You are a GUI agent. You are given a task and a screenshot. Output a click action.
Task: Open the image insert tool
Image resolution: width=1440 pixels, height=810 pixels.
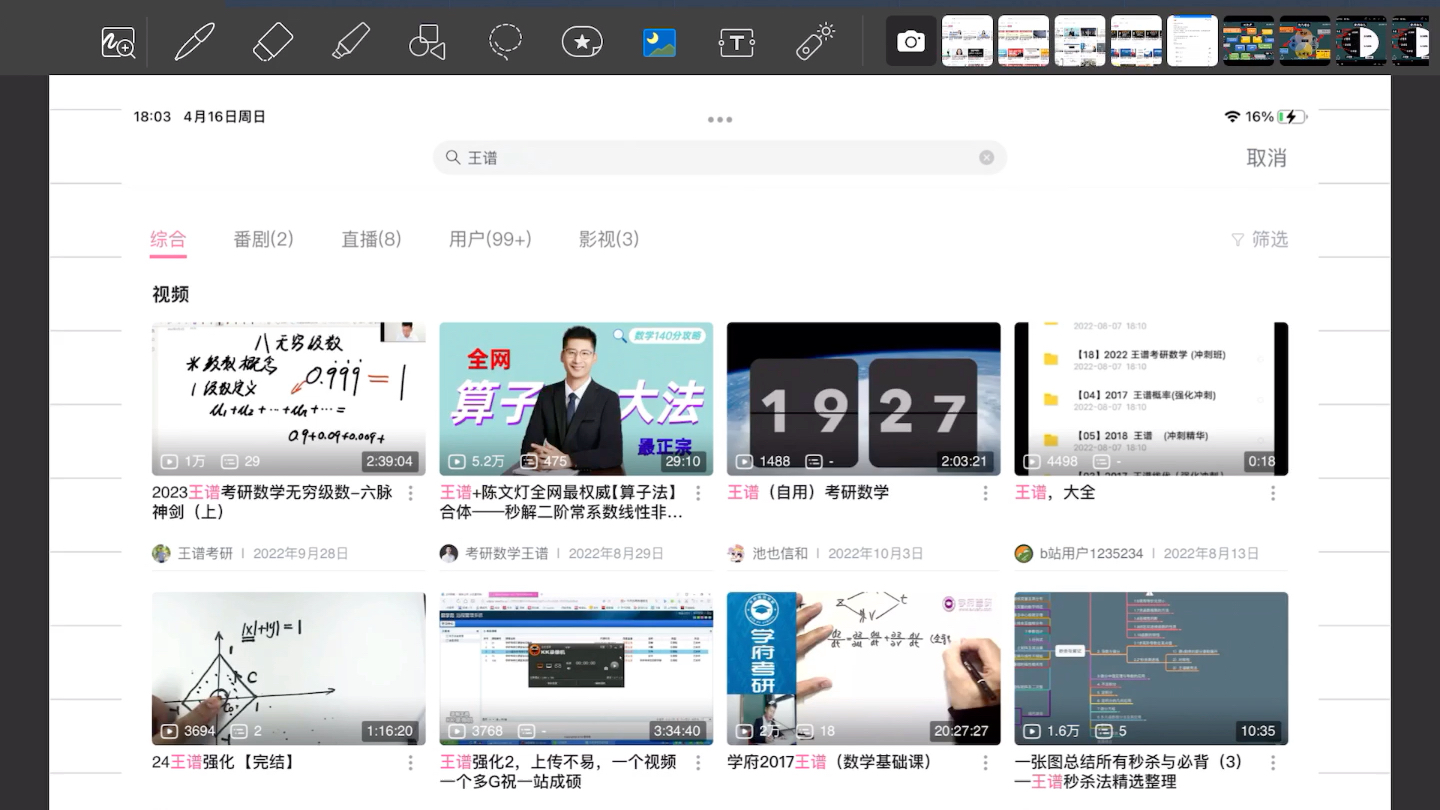[659, 42]
